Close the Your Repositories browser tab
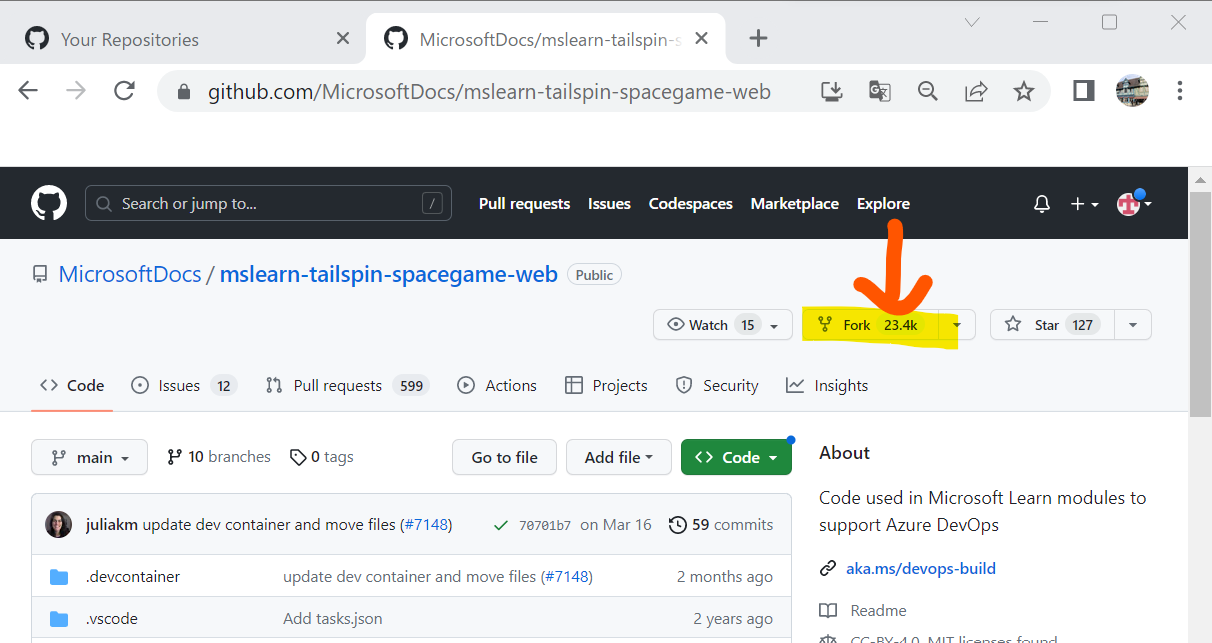1212x643 pixels. [x=343, y=38]
